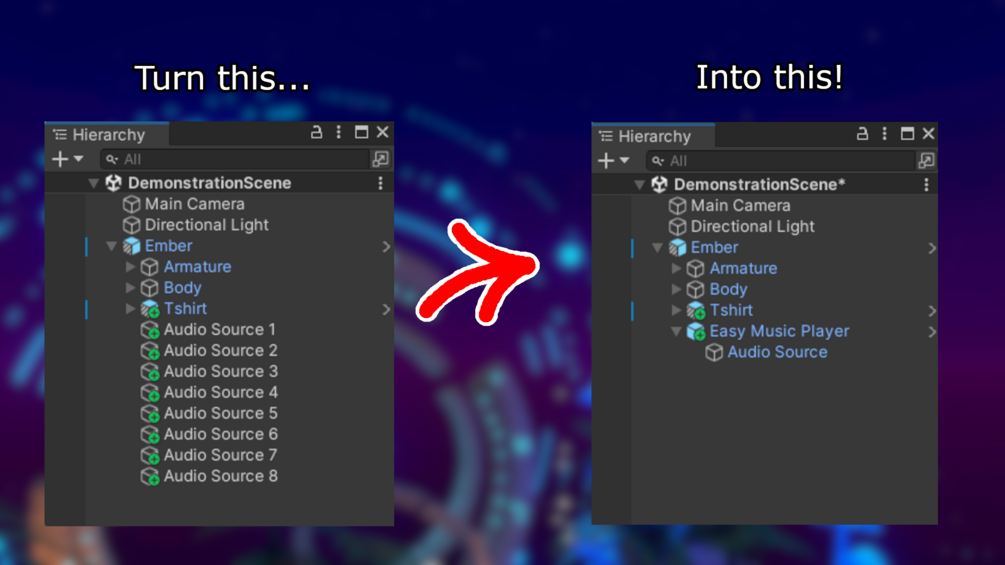
Task: Toggle the lock in right Hierarchy panel
Action: click(x=862, y=133)
